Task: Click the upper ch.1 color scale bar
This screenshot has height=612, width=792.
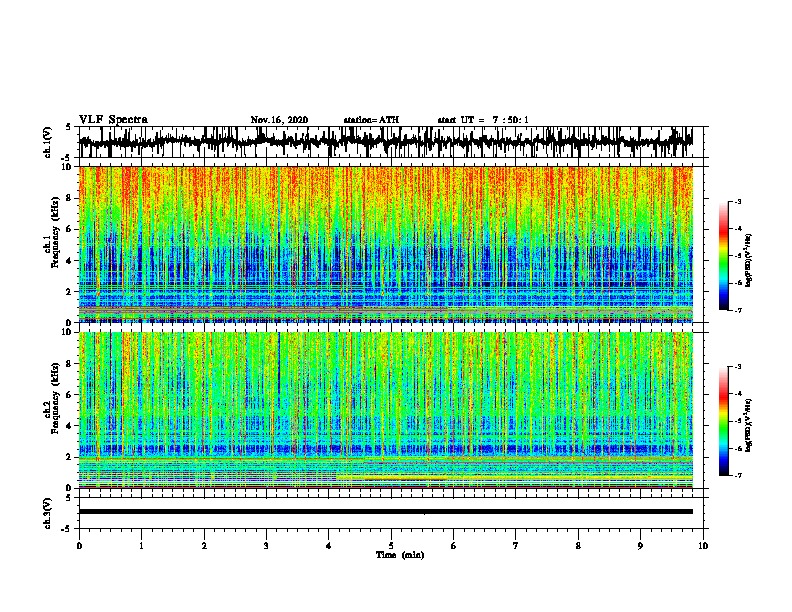Action: tap(724, 256)
